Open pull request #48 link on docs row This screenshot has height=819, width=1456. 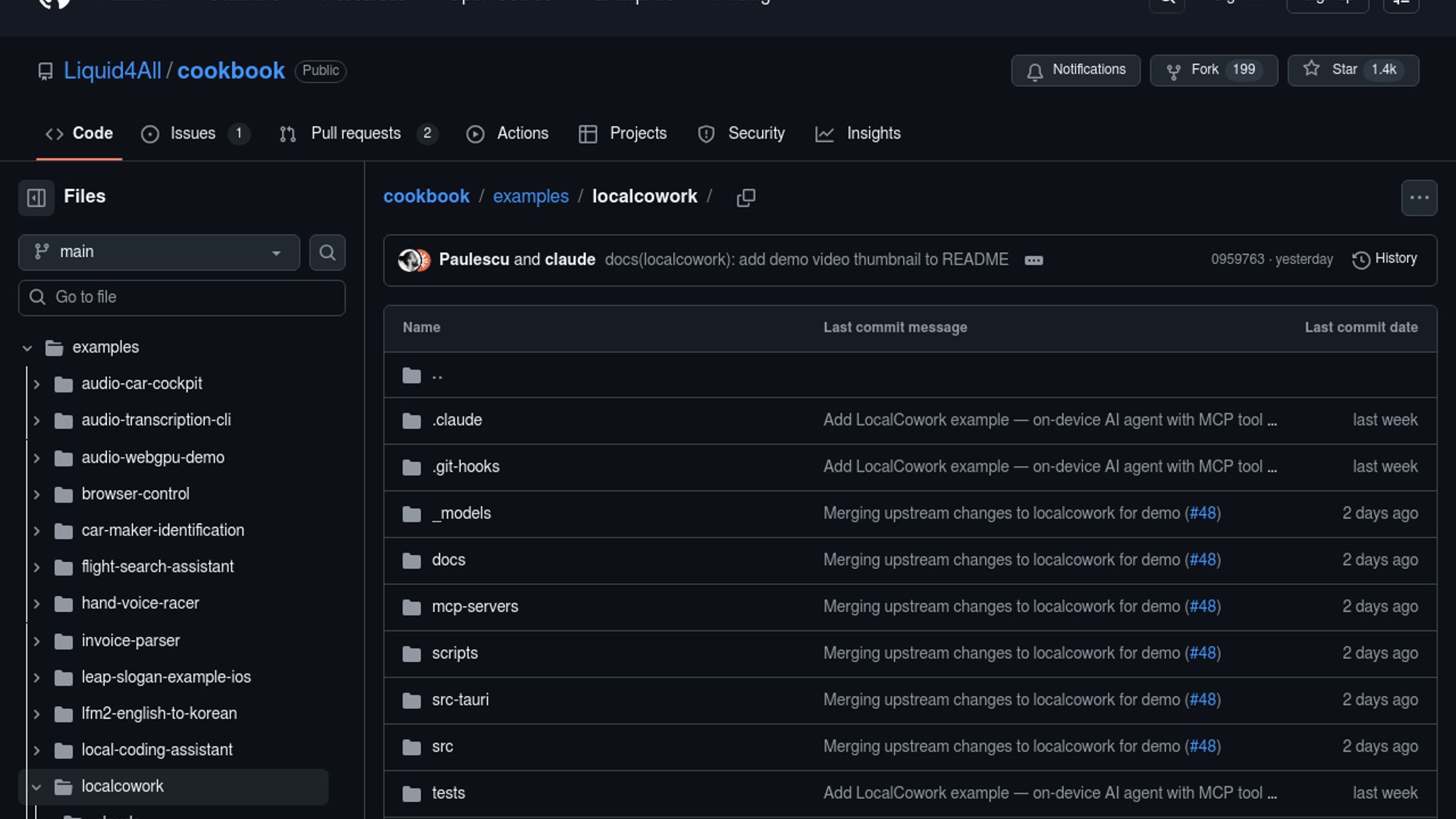1203,560
